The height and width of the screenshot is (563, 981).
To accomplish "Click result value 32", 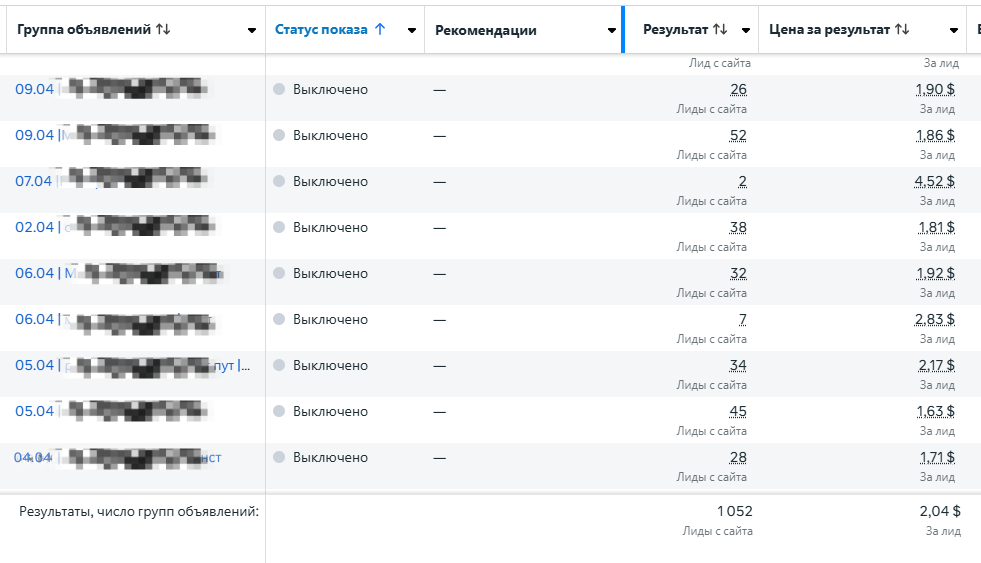I will click(x=738, y=273).
